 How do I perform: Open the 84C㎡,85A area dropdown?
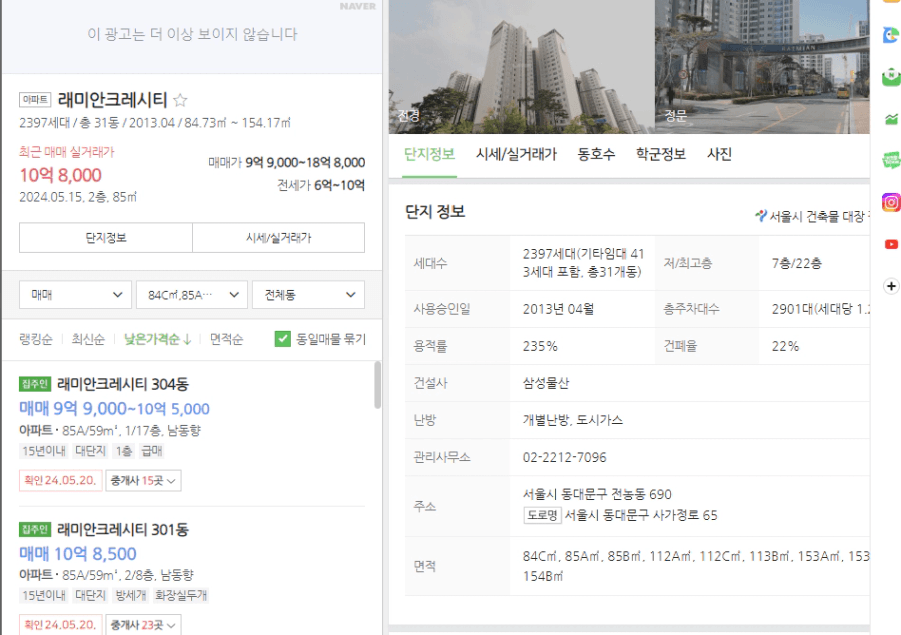point(192,295)
